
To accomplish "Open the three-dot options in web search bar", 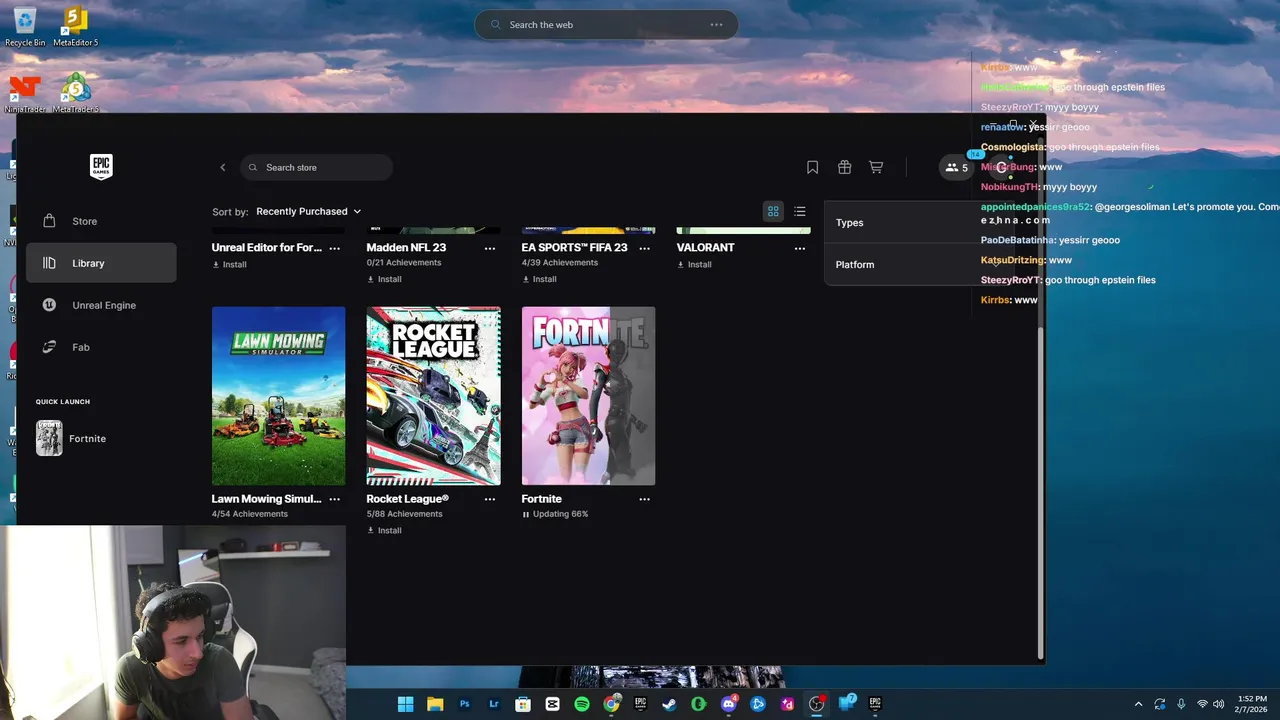I will 716,25.
